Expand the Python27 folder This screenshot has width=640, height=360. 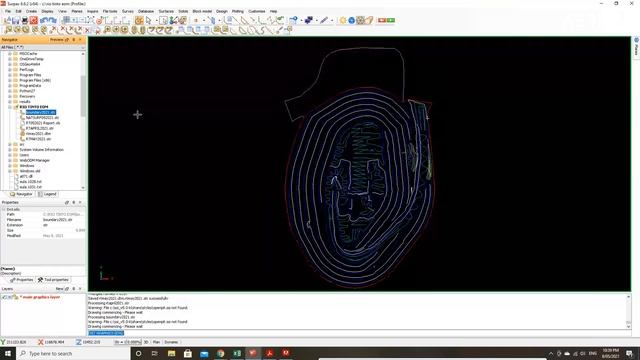pos(10,91)
